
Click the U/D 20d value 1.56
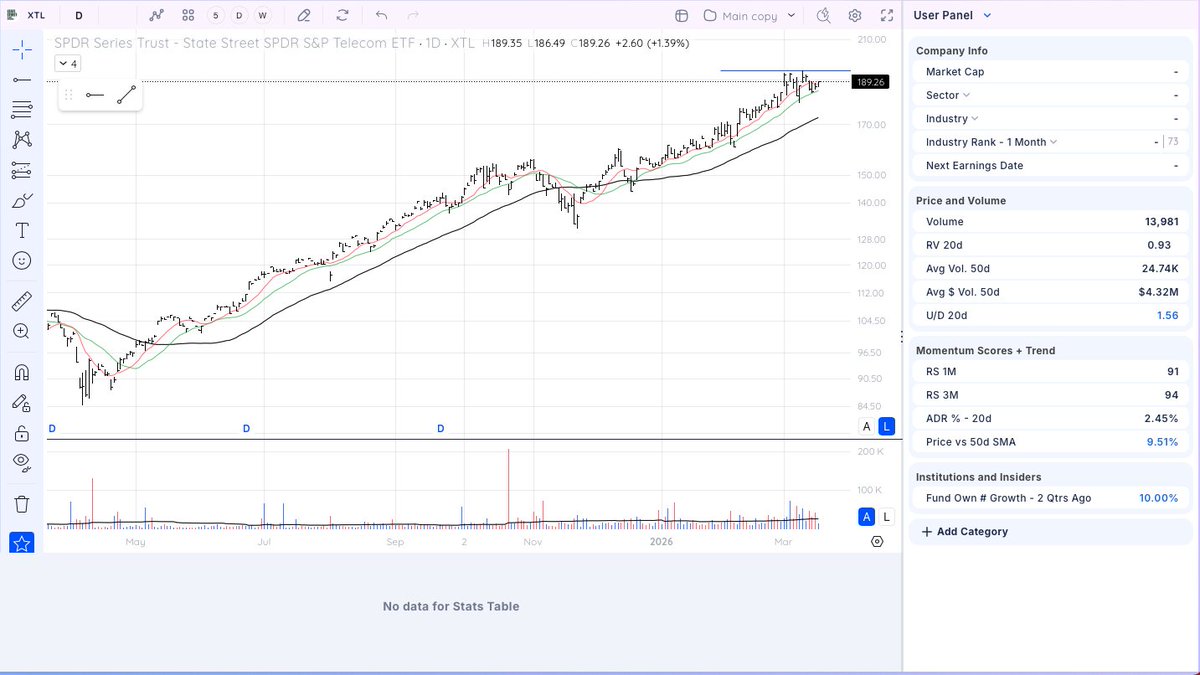1167,315
